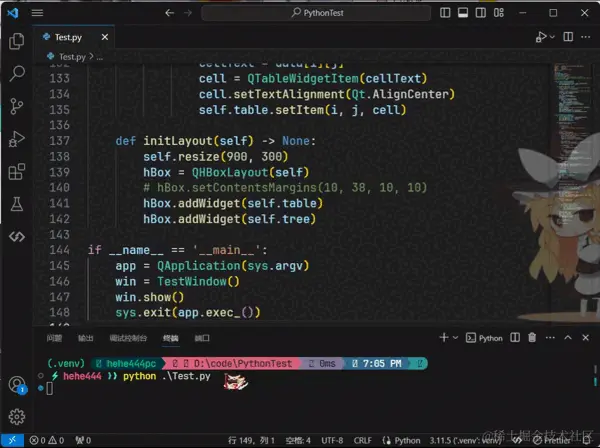Viewport: 600px width, 448px height.
Task: Open the Extensions view
Action: coord(17,171)
